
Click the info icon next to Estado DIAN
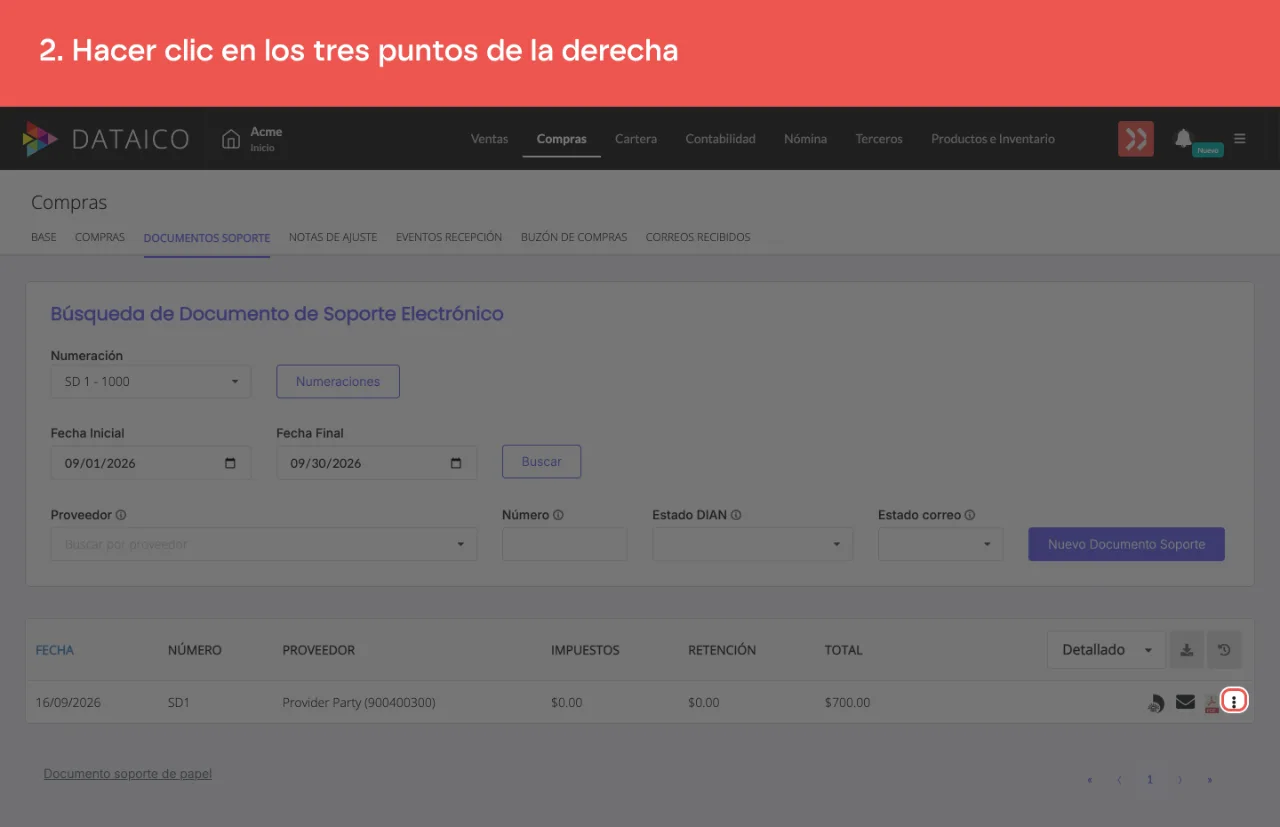736,515
